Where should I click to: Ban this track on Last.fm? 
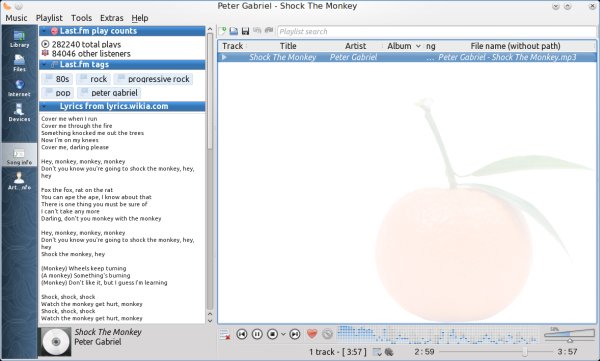tap(327, 334)
